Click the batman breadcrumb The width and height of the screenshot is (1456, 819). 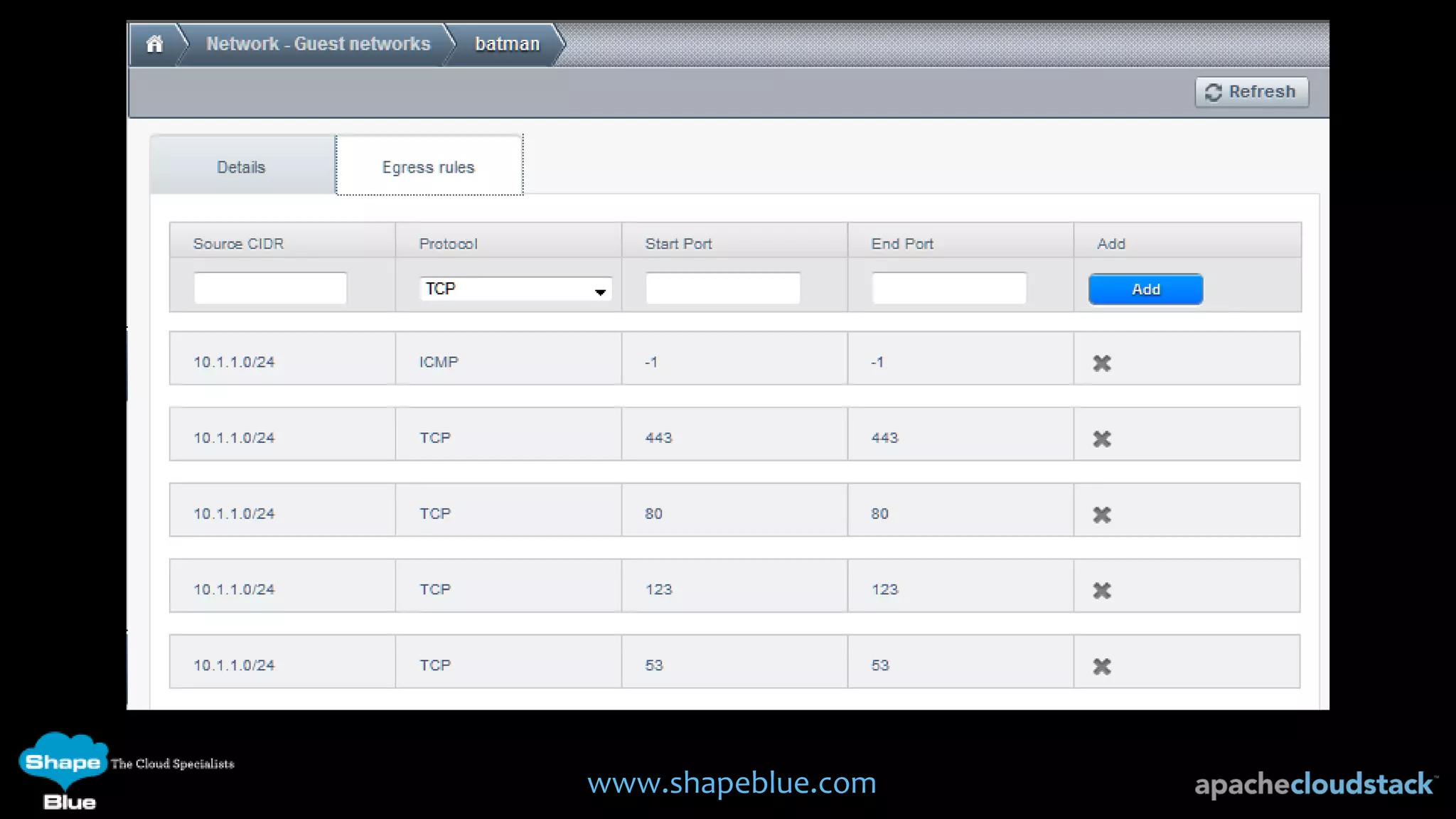coord(507,44)
